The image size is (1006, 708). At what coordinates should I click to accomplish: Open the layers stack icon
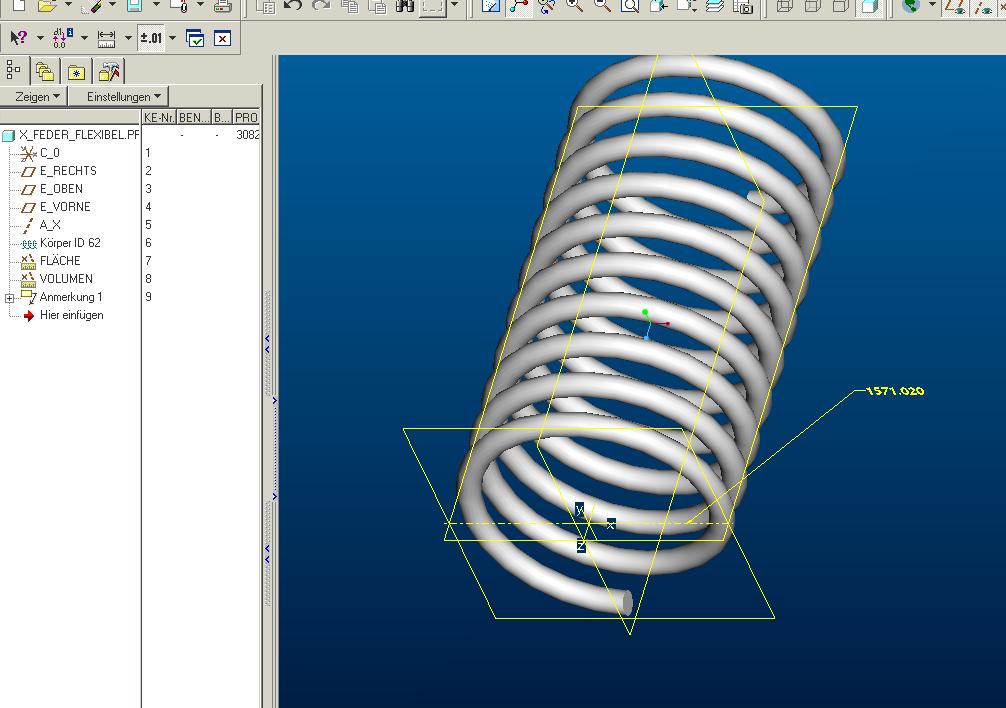point(715,6)
